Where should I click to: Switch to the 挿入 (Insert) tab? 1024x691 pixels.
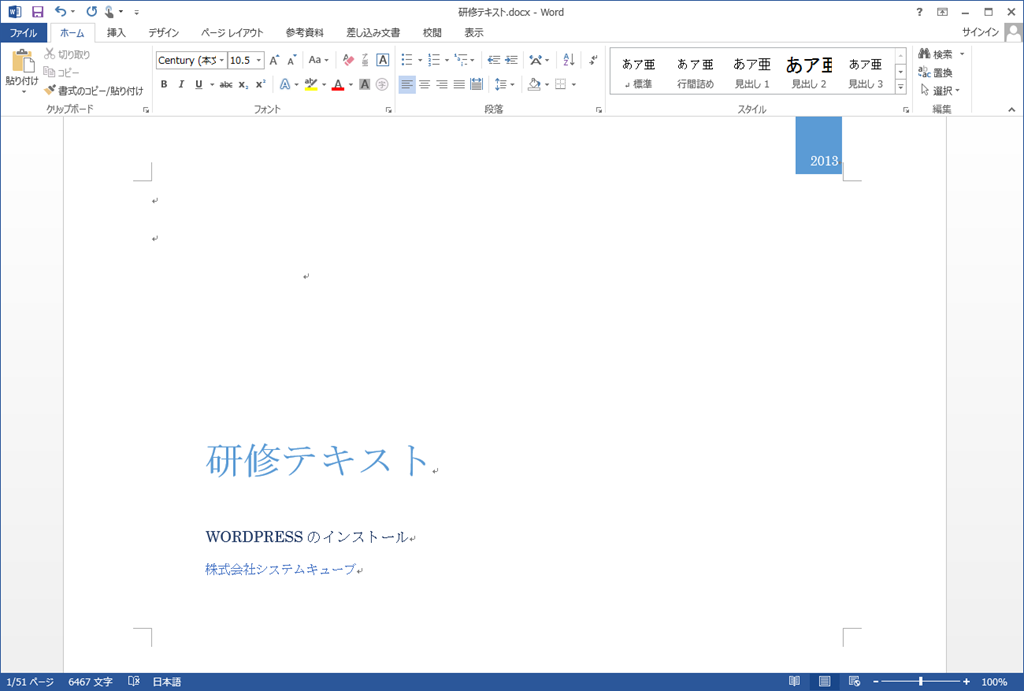(116, 33)
